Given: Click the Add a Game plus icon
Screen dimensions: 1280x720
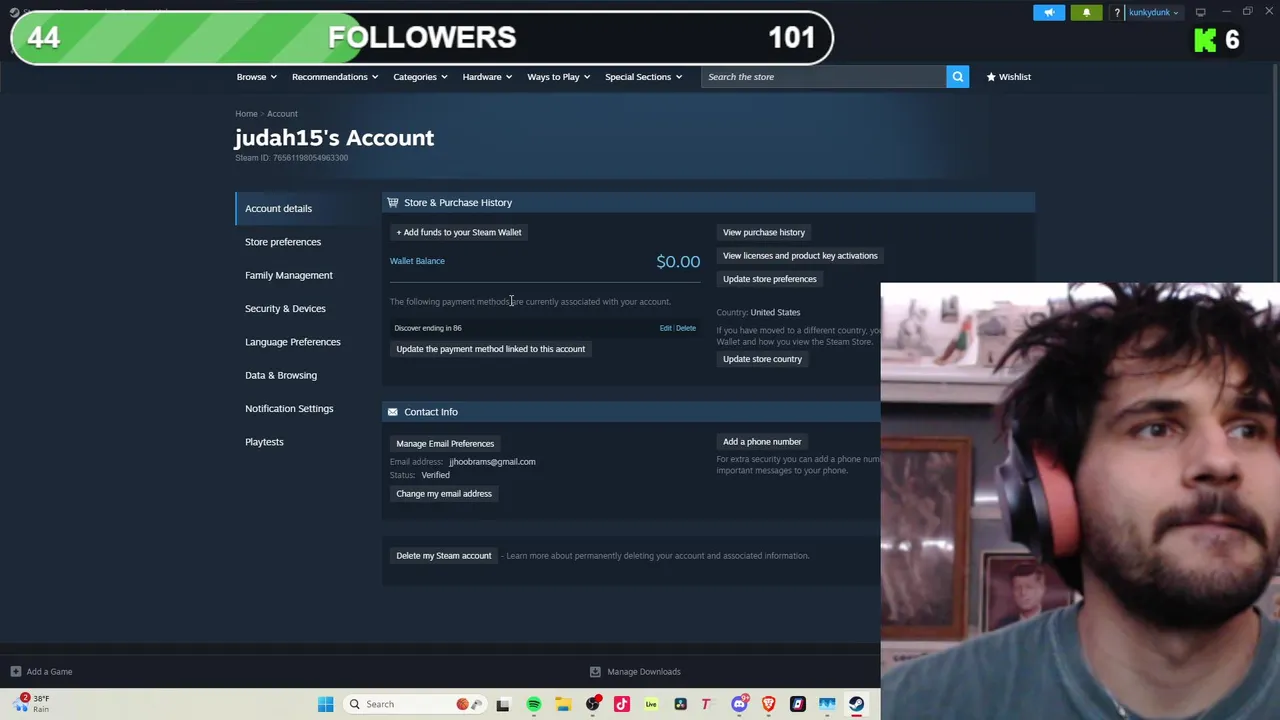Looking at the screenshot, I should (15, 672).
